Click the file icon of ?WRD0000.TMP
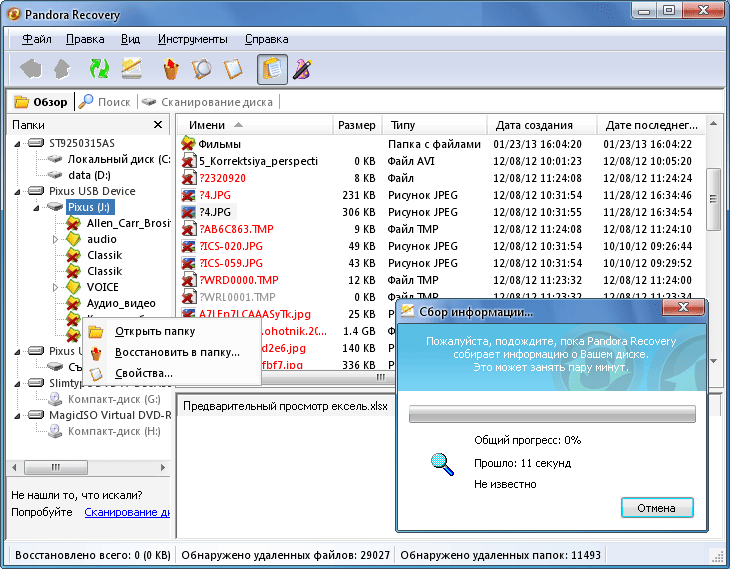 tap(189, 280)
